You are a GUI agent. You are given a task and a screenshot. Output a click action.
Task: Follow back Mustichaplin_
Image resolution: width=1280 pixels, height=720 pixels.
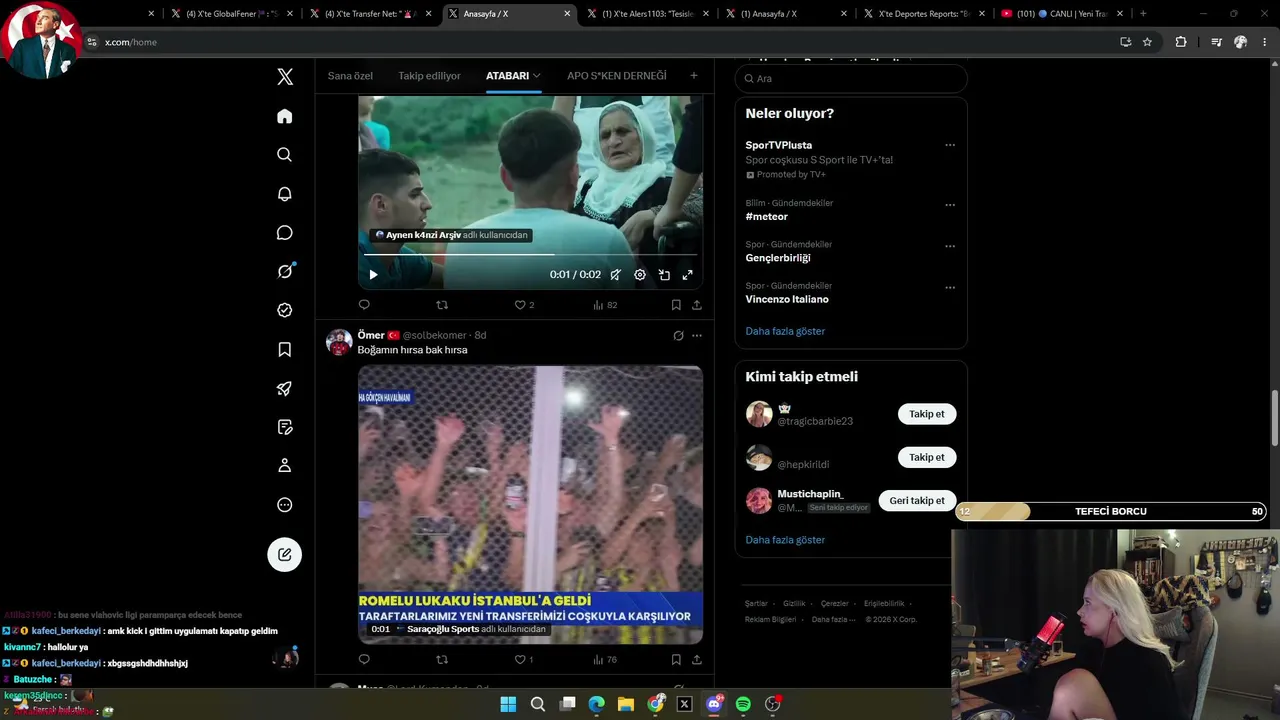click(x=917, y=500)
